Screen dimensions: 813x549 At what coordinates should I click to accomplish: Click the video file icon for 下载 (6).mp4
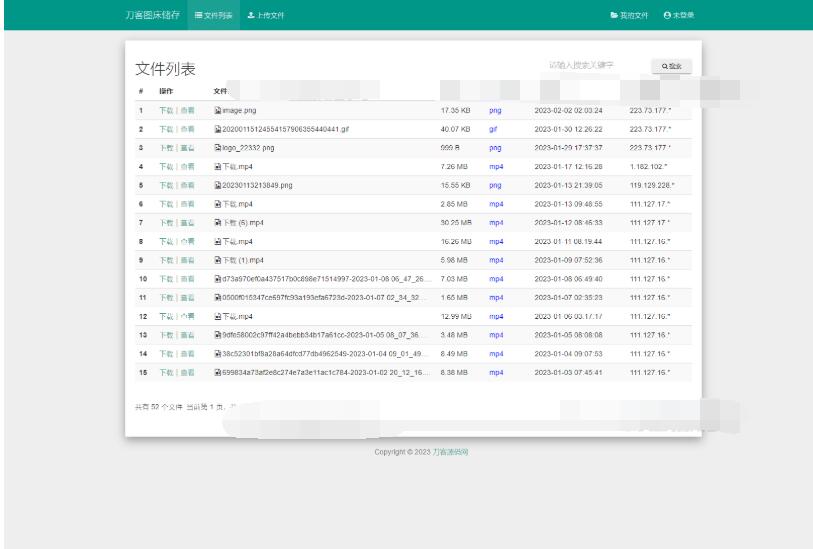pyautogui.click(x=217, y=223)
